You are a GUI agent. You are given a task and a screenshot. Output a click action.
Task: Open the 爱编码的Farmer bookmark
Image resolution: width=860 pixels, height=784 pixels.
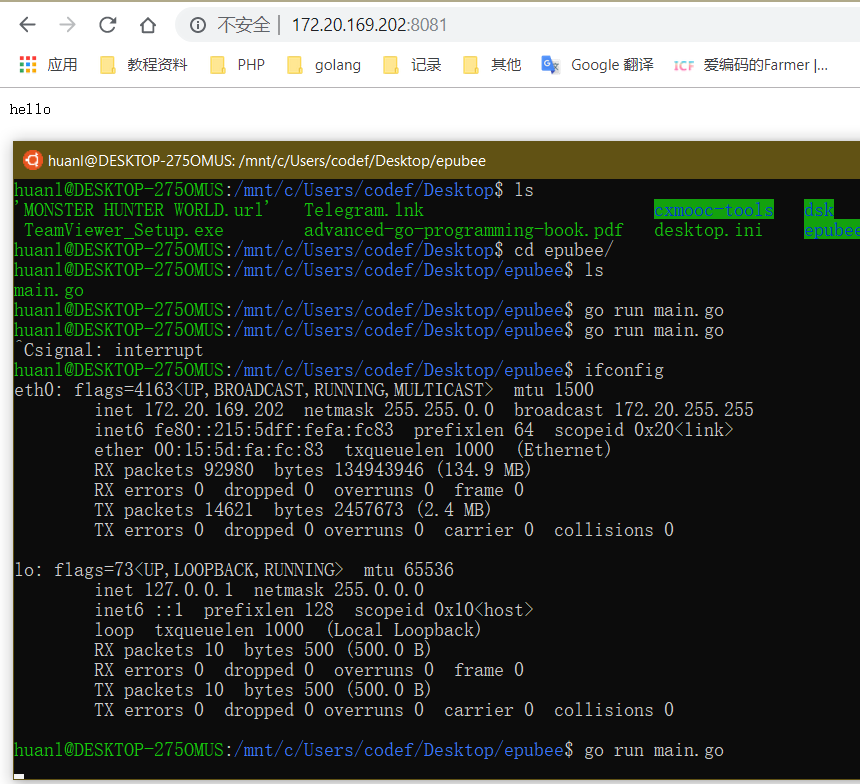pyautogui.click(x=752, y=65)
